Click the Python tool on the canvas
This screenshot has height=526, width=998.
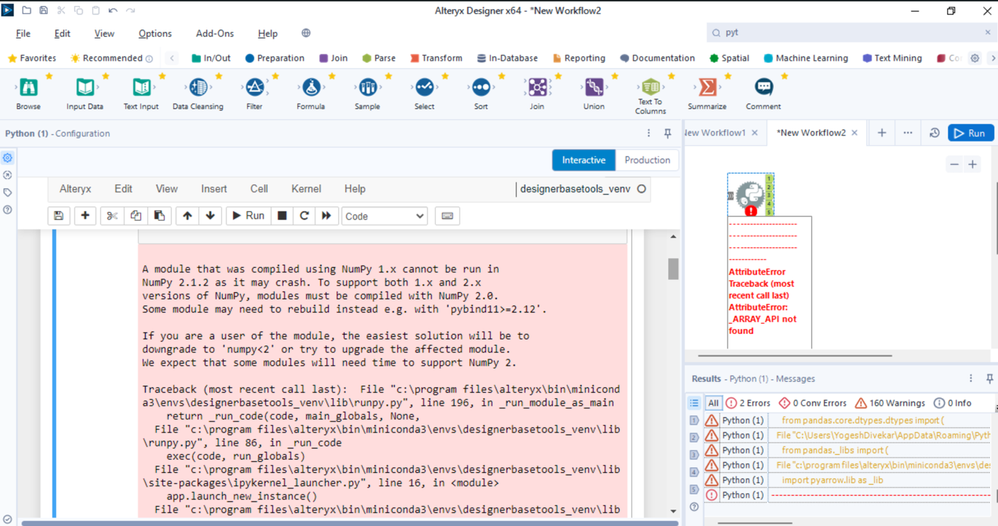click(750, 195)
